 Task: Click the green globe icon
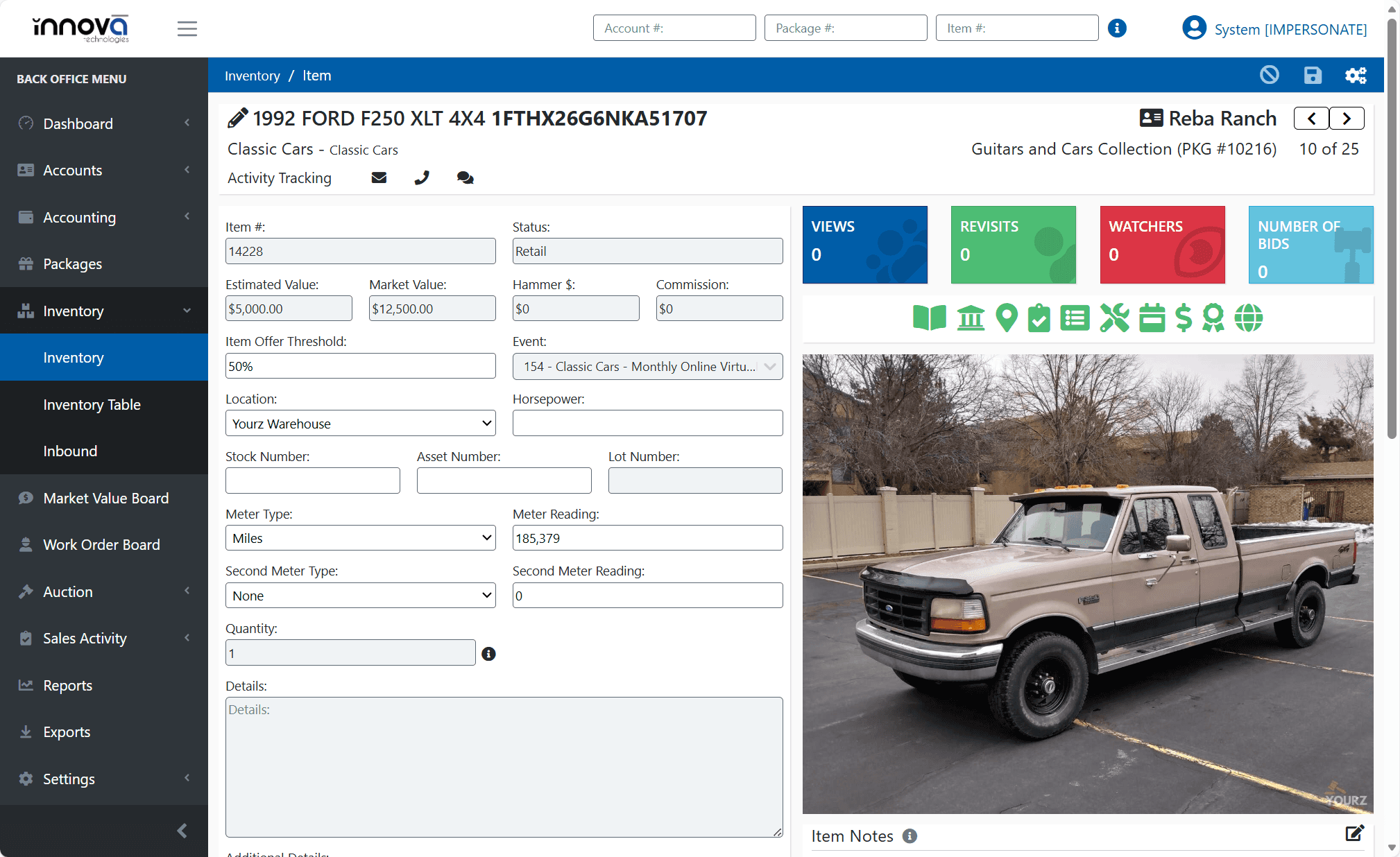coord(1249,318)
